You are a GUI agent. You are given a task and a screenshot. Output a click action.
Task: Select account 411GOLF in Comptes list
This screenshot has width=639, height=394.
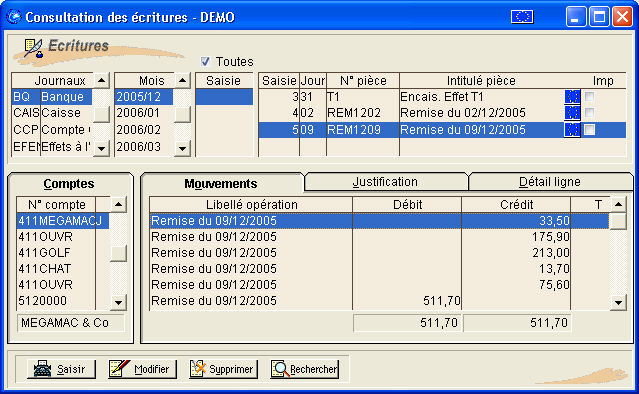(57, 253)
